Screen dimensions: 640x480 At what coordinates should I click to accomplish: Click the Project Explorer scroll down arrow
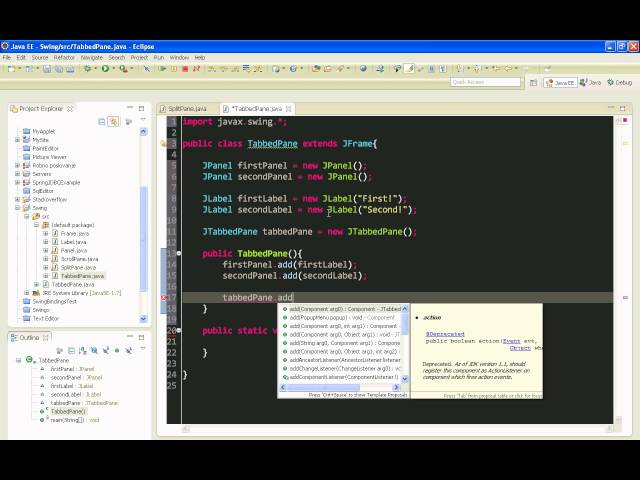tap(143, 318)
